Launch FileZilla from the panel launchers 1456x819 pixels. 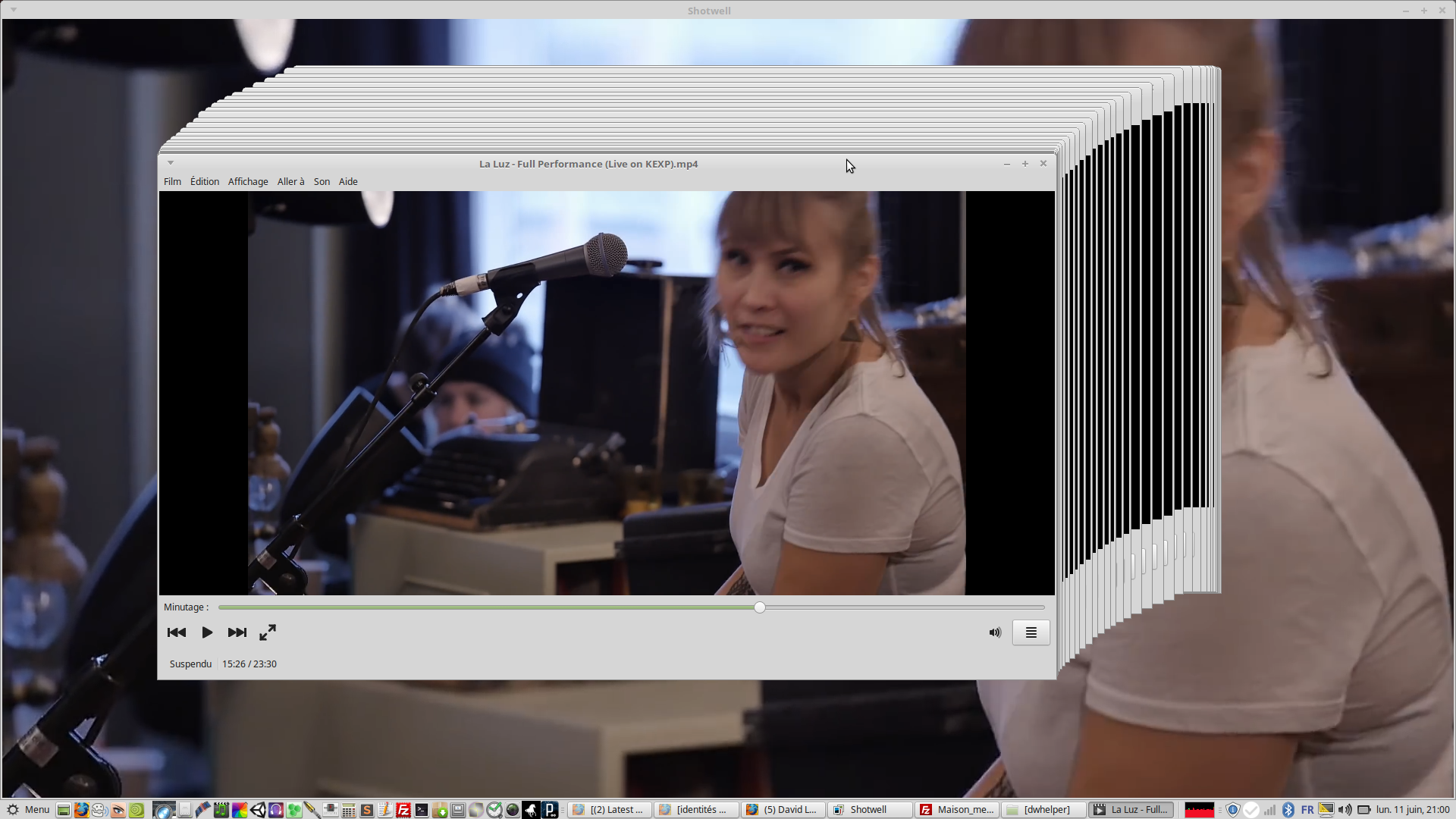click(403, 810)
